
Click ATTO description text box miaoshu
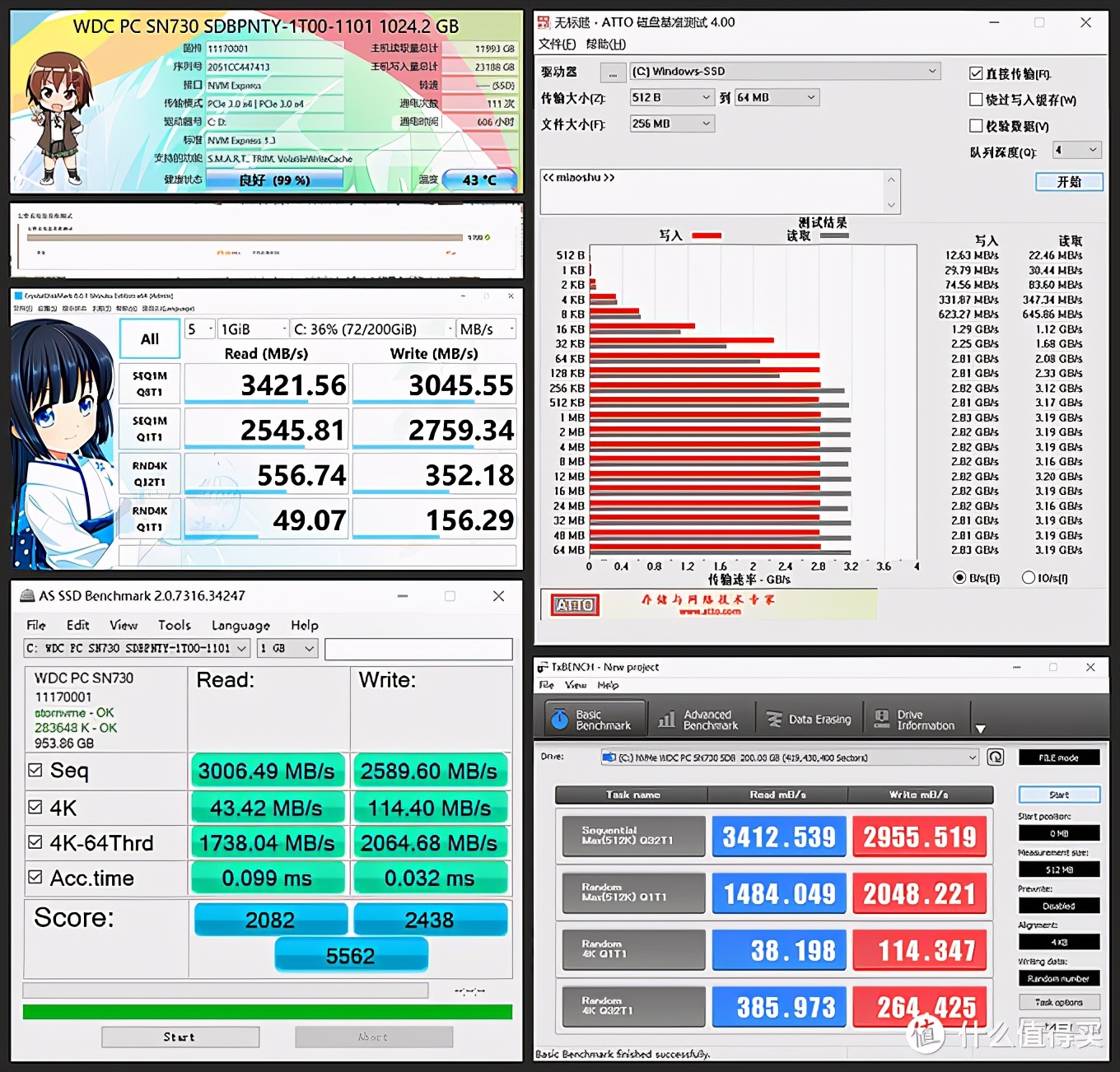(712, 192)
